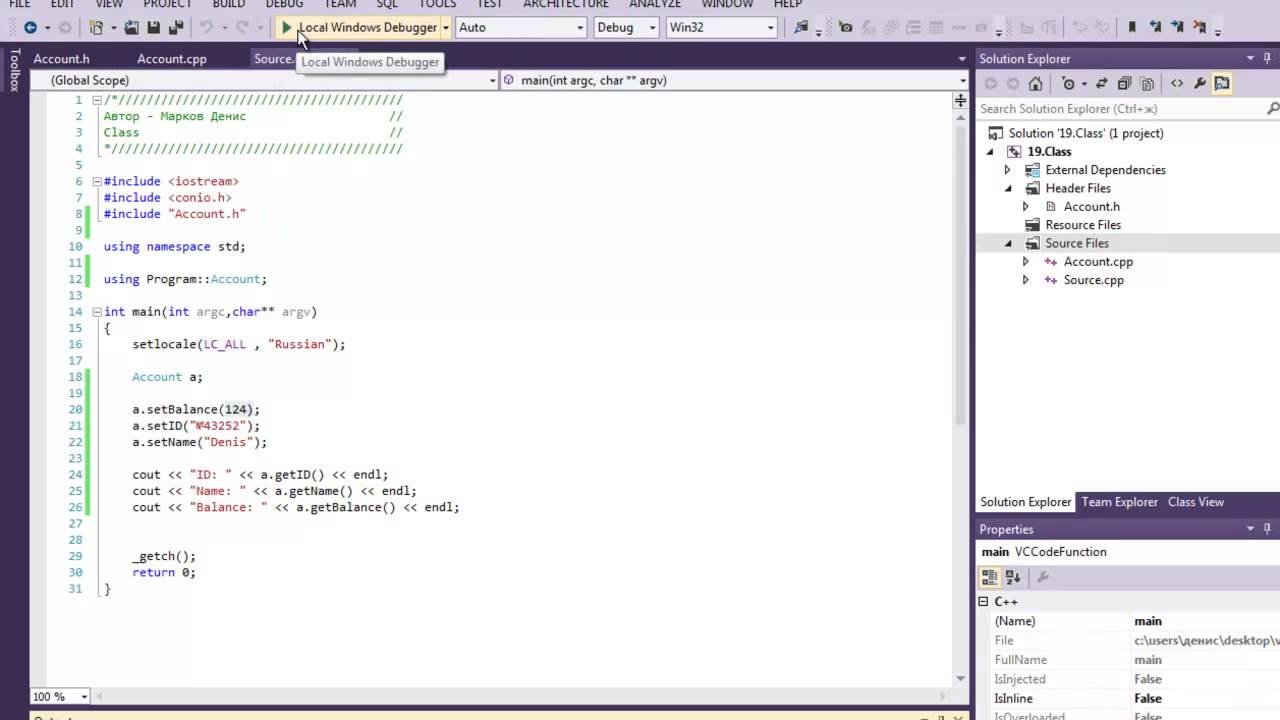Open Properties wrench icon in Solution Explorer
This screenshot has height=720, width=1280.
coord(1200,84)
